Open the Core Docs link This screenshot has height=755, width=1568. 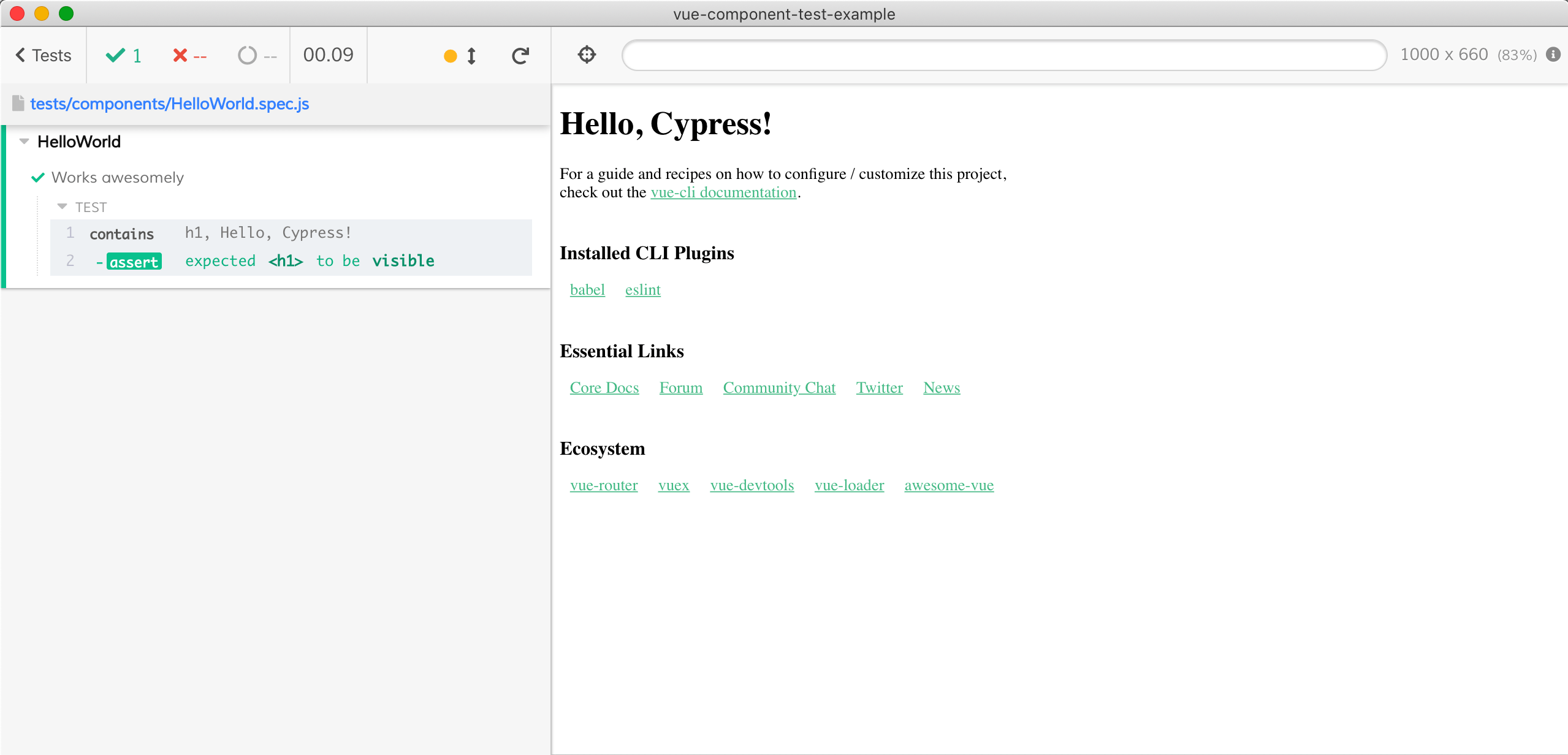[604, 387]
